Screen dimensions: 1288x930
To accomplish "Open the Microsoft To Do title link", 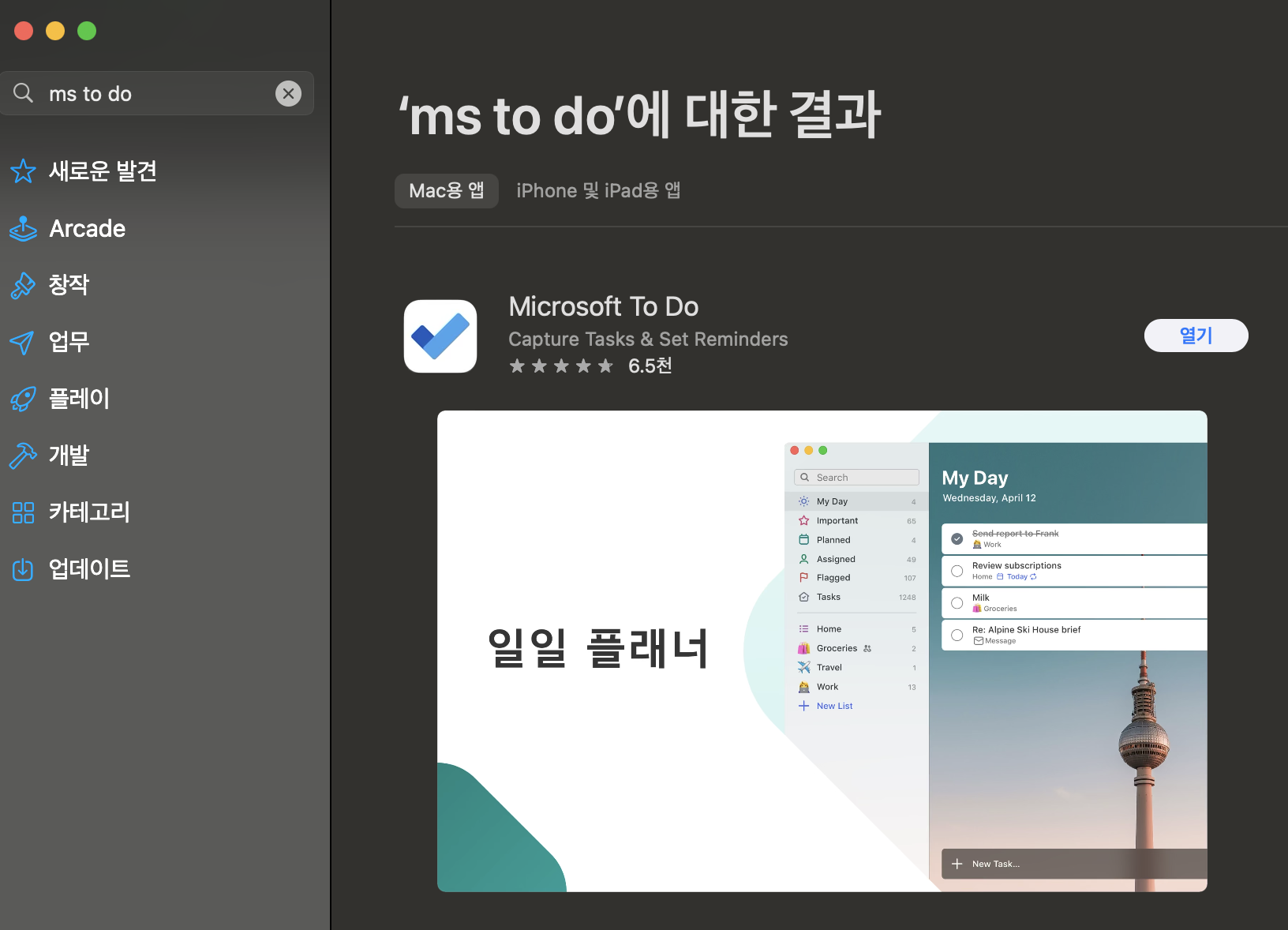I will (604, 306).
